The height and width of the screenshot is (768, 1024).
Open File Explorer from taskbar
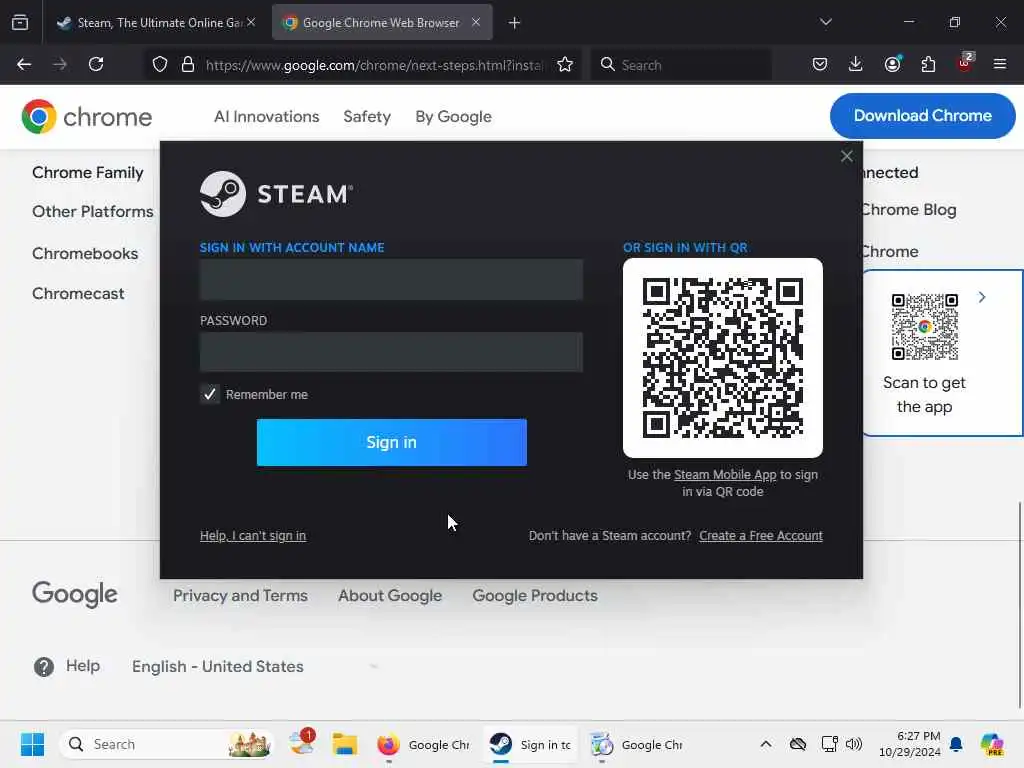[x=344, y=744]
